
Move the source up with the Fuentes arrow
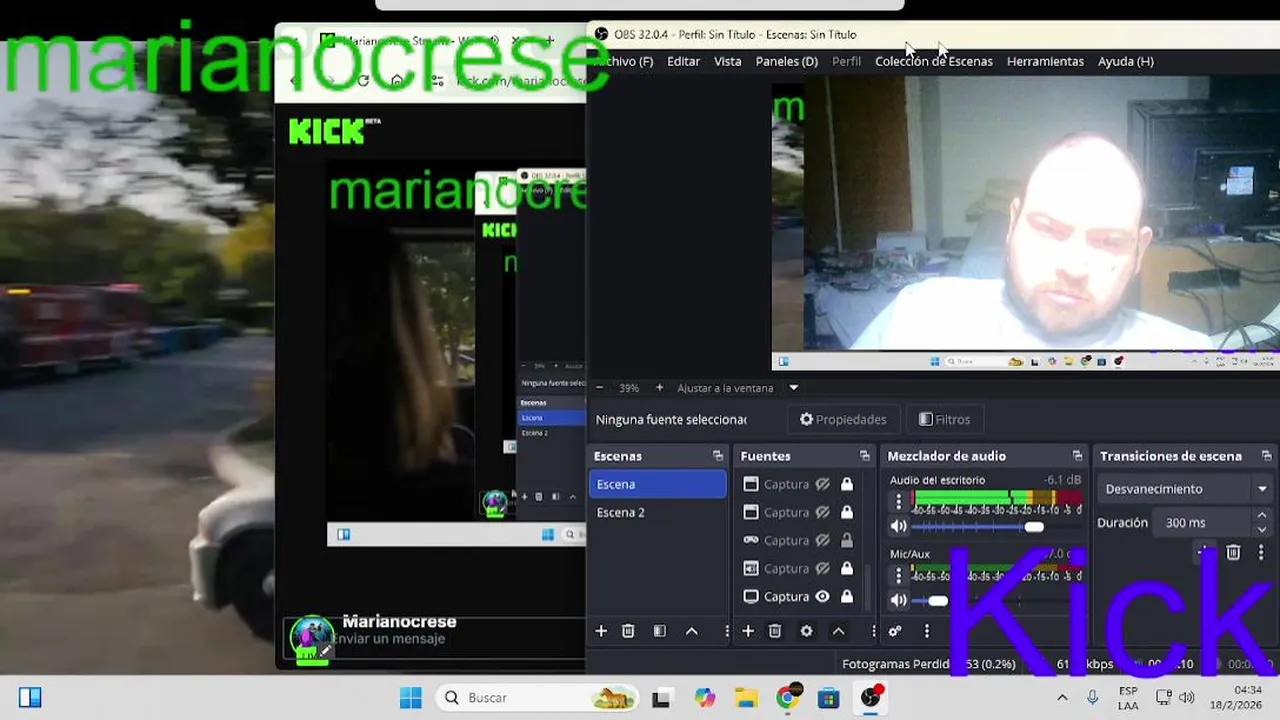[x=838, y=631]
